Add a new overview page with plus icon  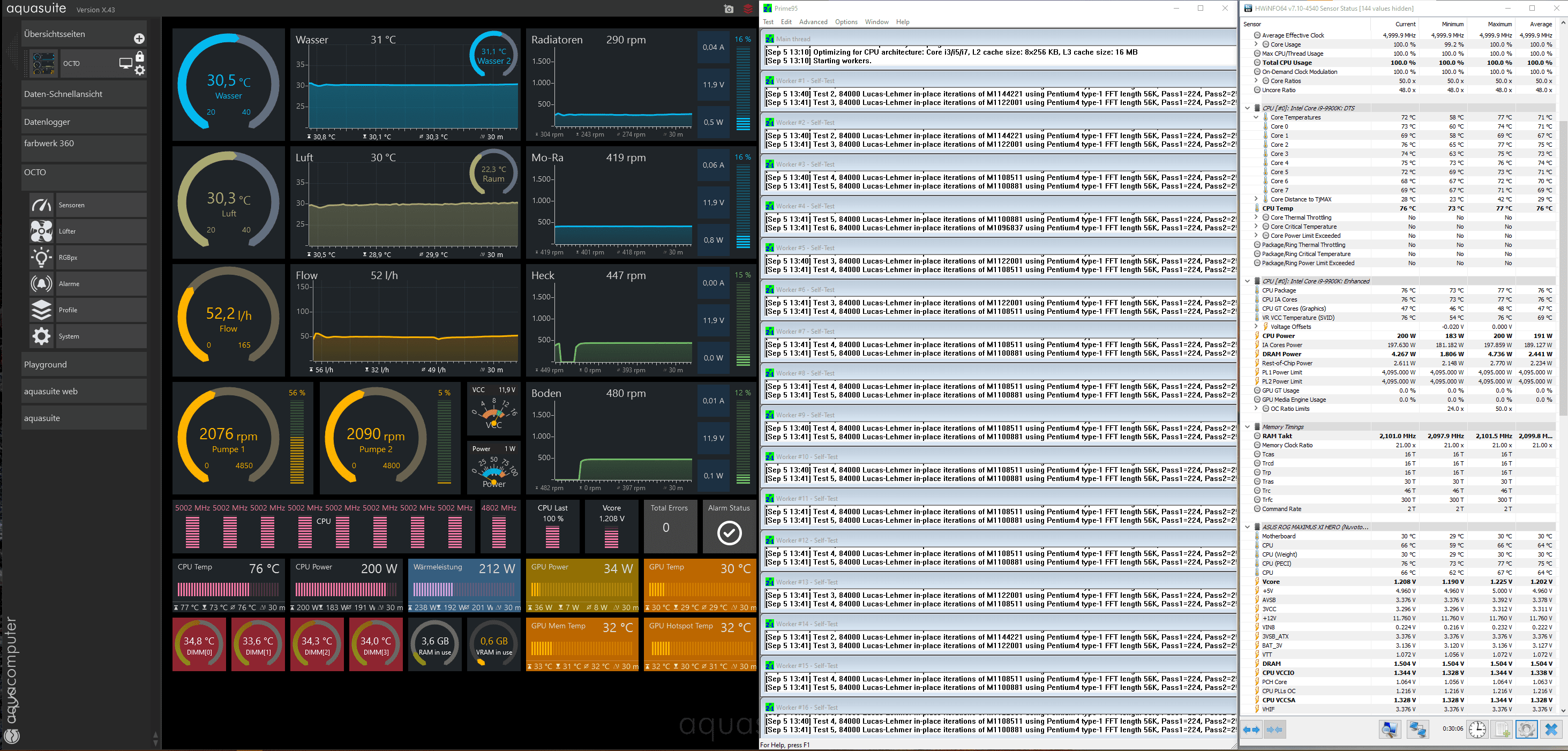tap(139, 39)
